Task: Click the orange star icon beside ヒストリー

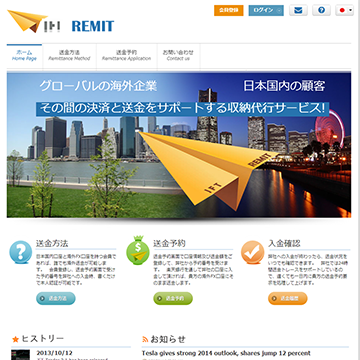Action: pos(15,340)
